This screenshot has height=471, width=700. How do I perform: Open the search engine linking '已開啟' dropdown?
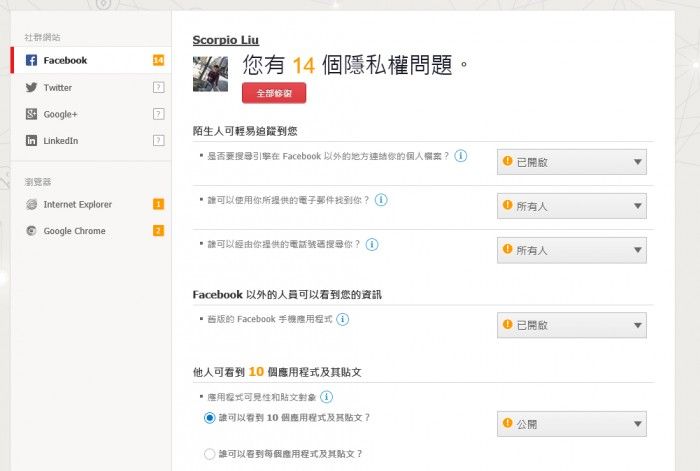(571, 162)
